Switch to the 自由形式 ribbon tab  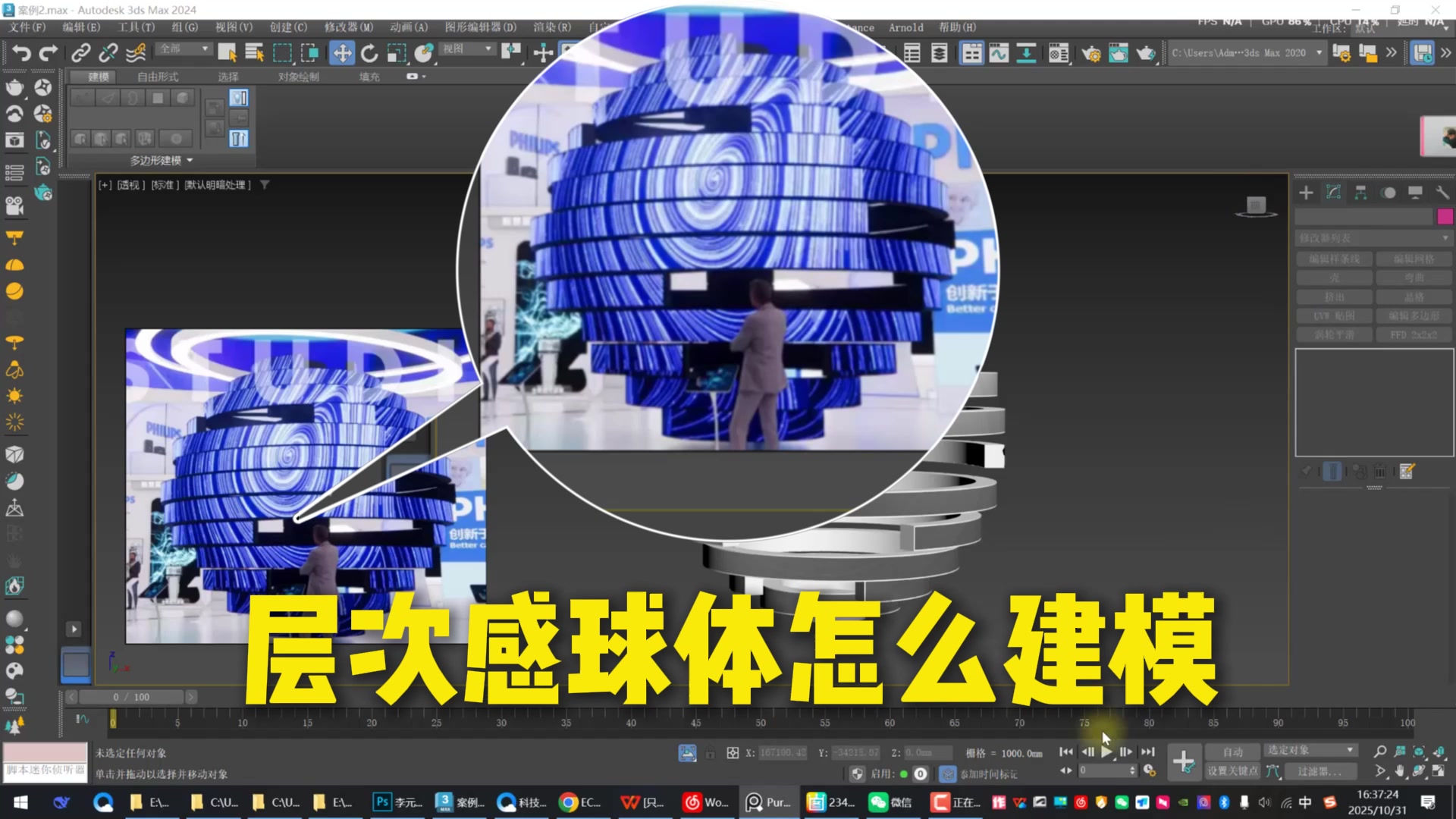coord(157,76)
